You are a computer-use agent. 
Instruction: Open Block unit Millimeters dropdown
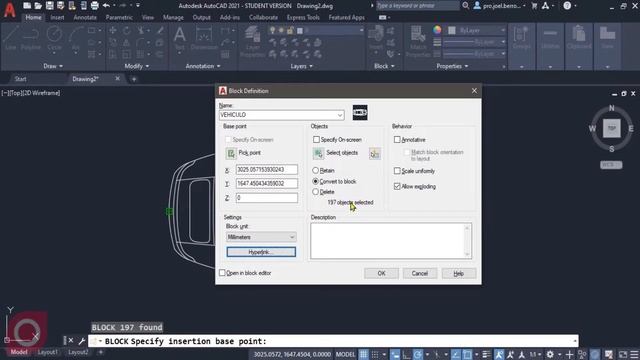click(x=261, y=237)
